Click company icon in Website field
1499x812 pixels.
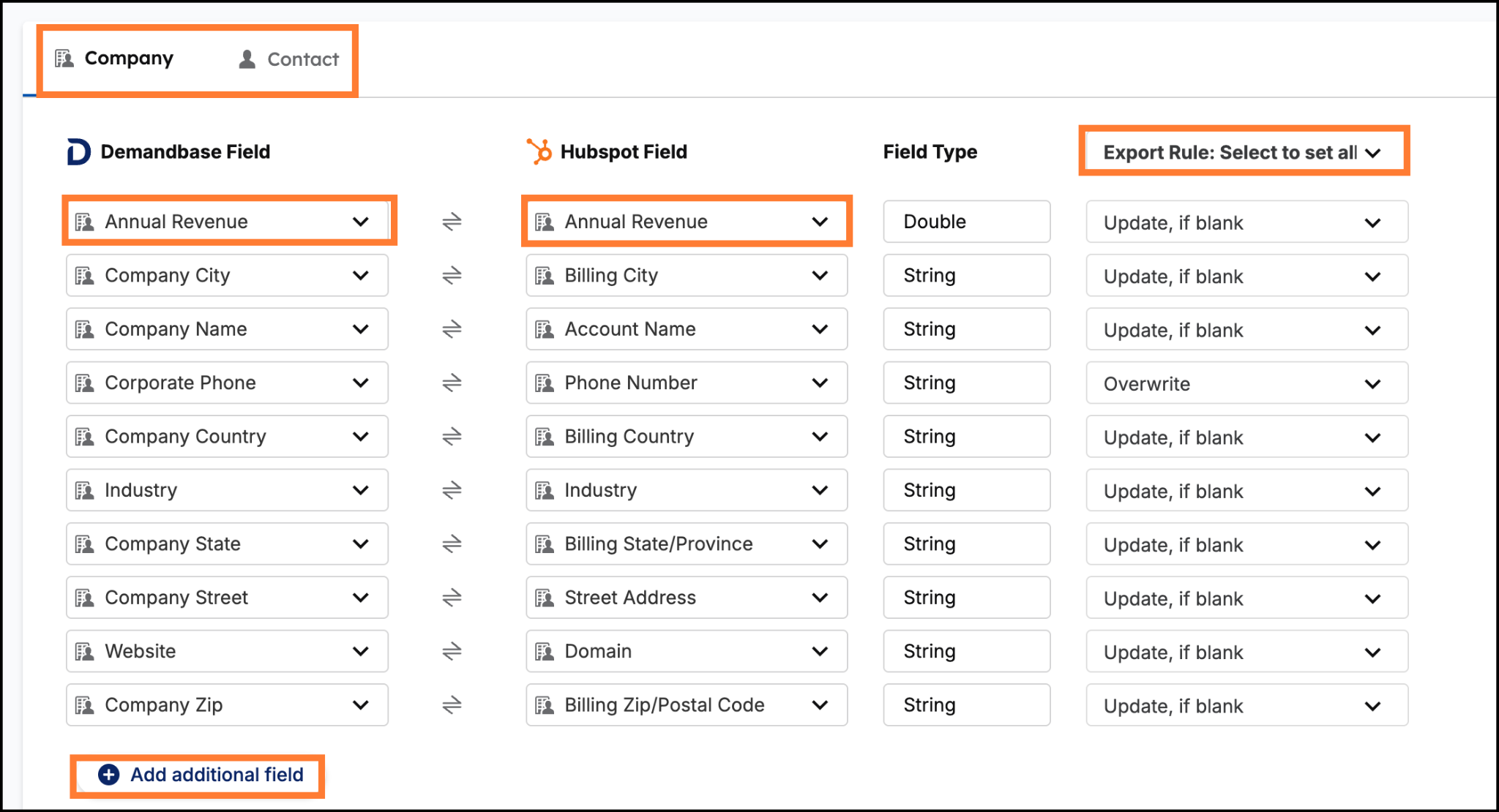click(x=85, y=651)
